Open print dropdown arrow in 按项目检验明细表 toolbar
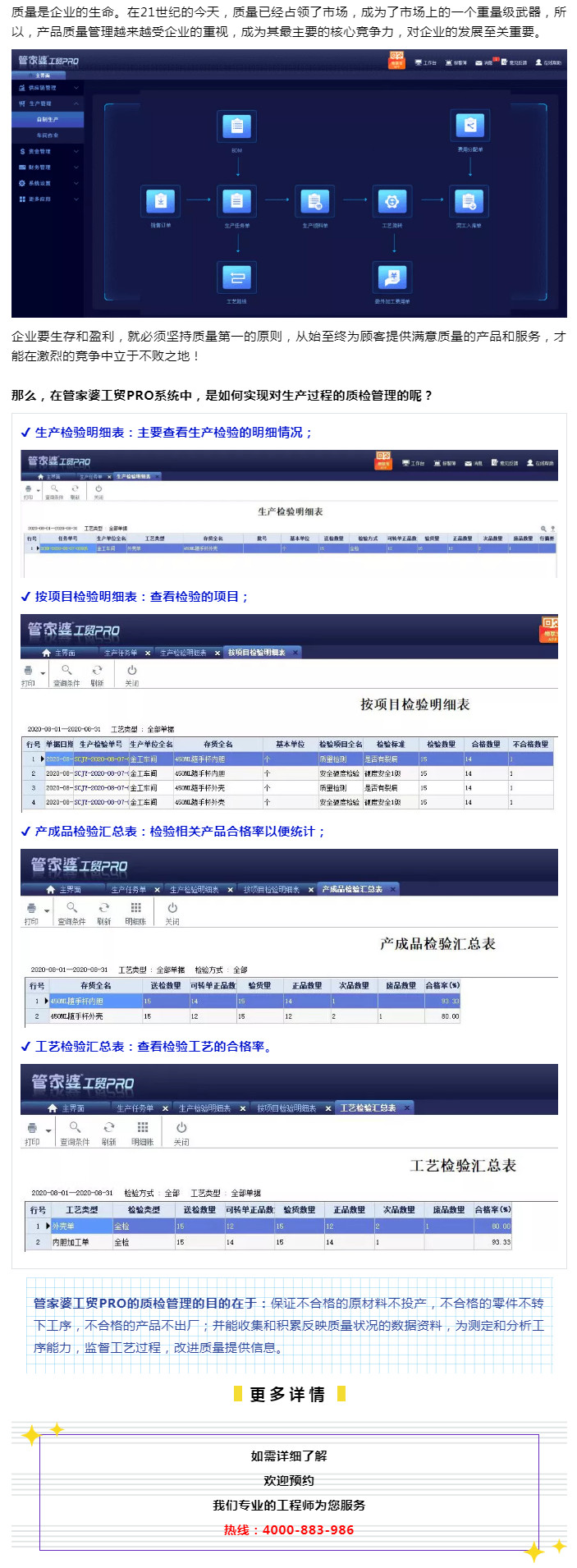Viewport: 577px width, 1568px height. click(x=43, y=673)
